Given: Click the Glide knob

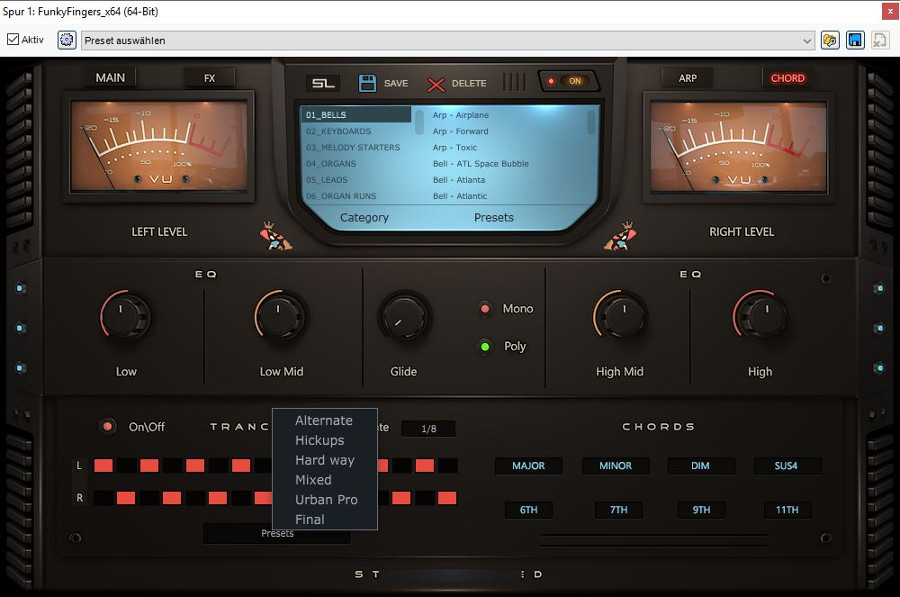Looking at the screenshot, I should pyautogui.click(x=405, y=317).
